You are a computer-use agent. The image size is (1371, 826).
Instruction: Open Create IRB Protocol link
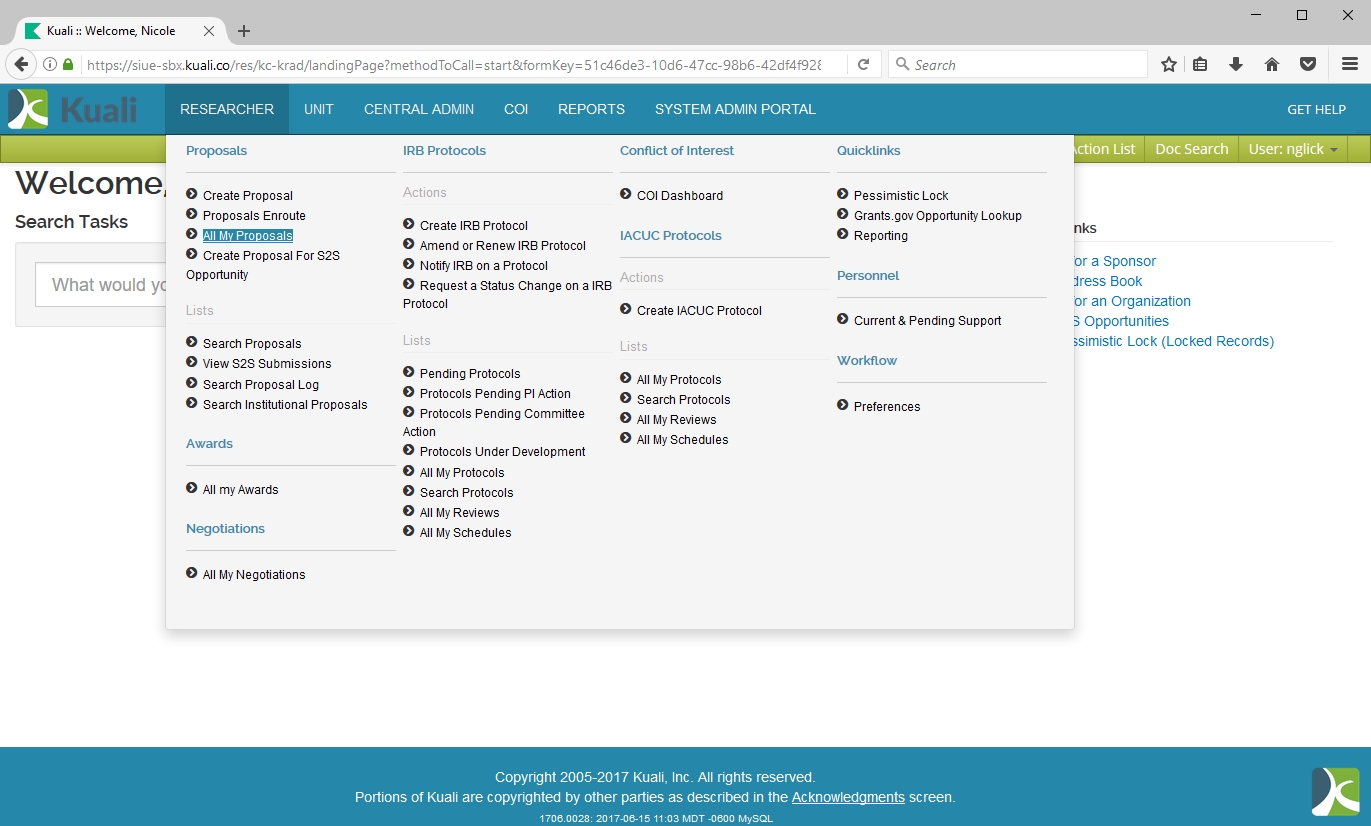pos(473,226)
